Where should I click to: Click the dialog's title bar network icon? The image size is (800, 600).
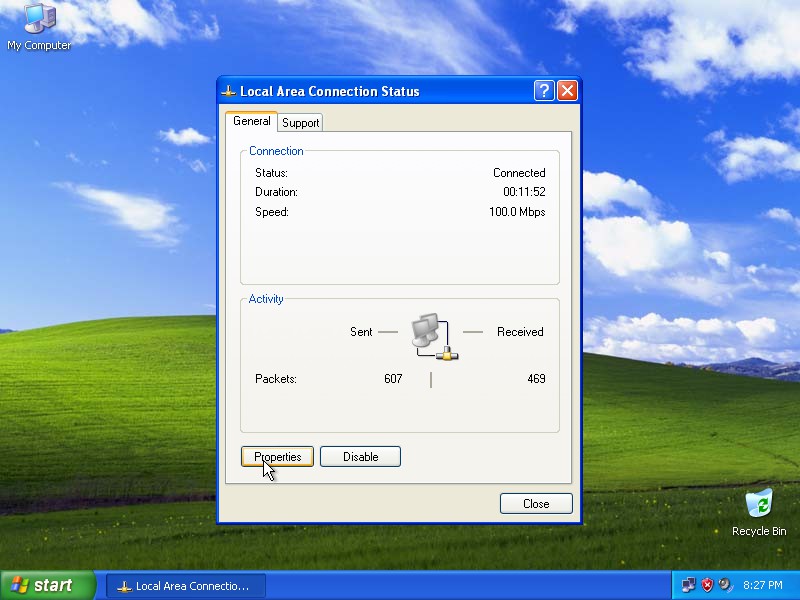click(228, 91)
